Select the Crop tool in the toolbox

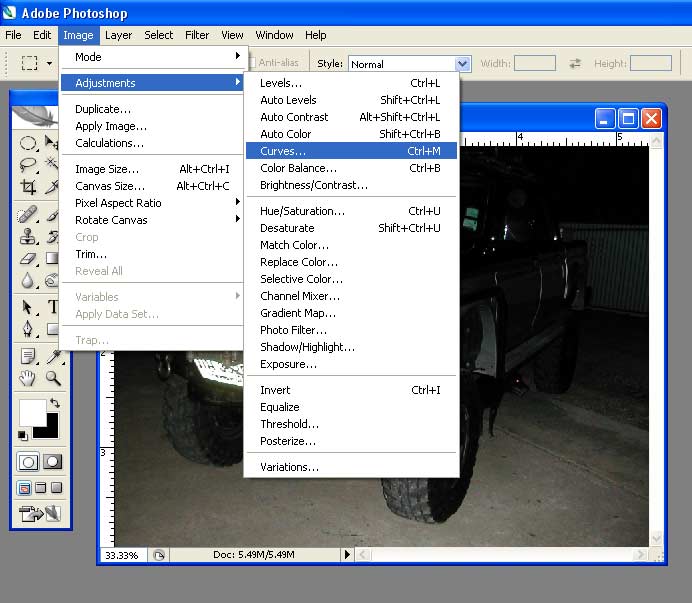coord(29,187)
